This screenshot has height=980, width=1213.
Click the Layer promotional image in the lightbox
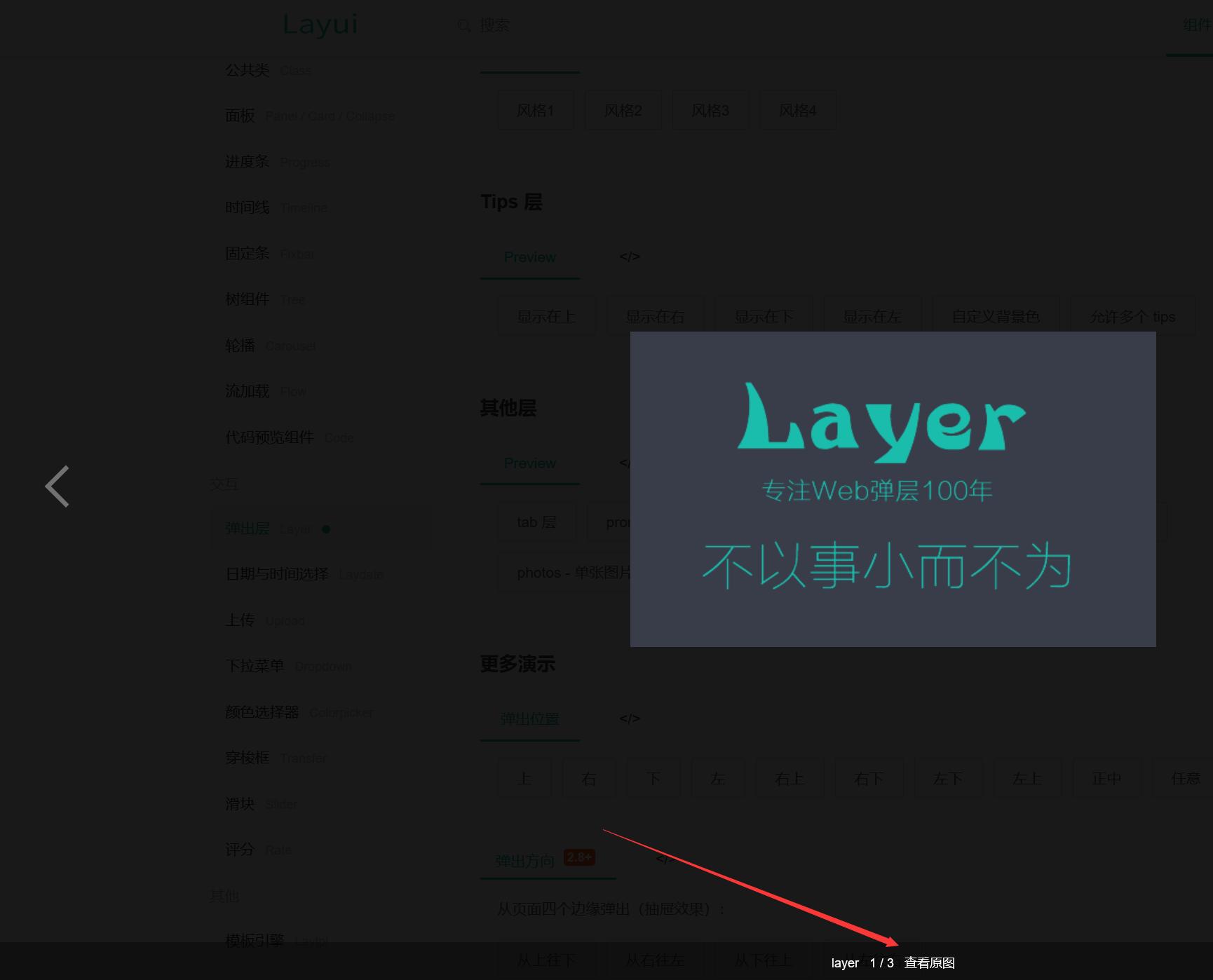click(893, 489)
